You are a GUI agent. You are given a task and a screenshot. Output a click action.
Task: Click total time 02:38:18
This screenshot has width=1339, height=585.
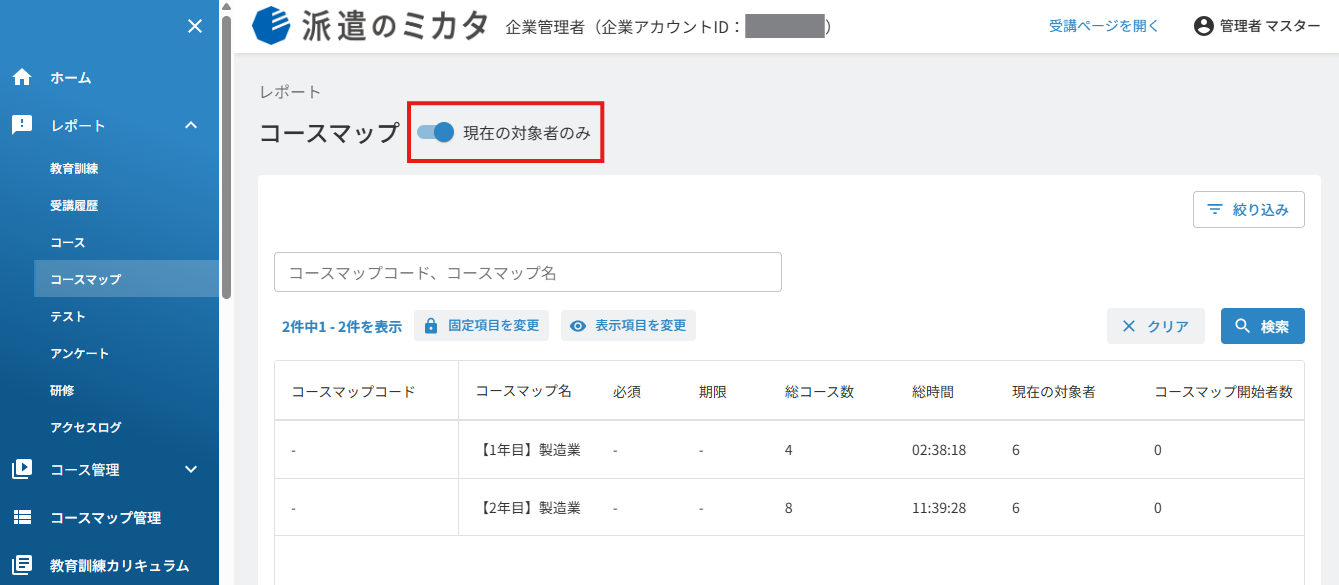point(939,450)
